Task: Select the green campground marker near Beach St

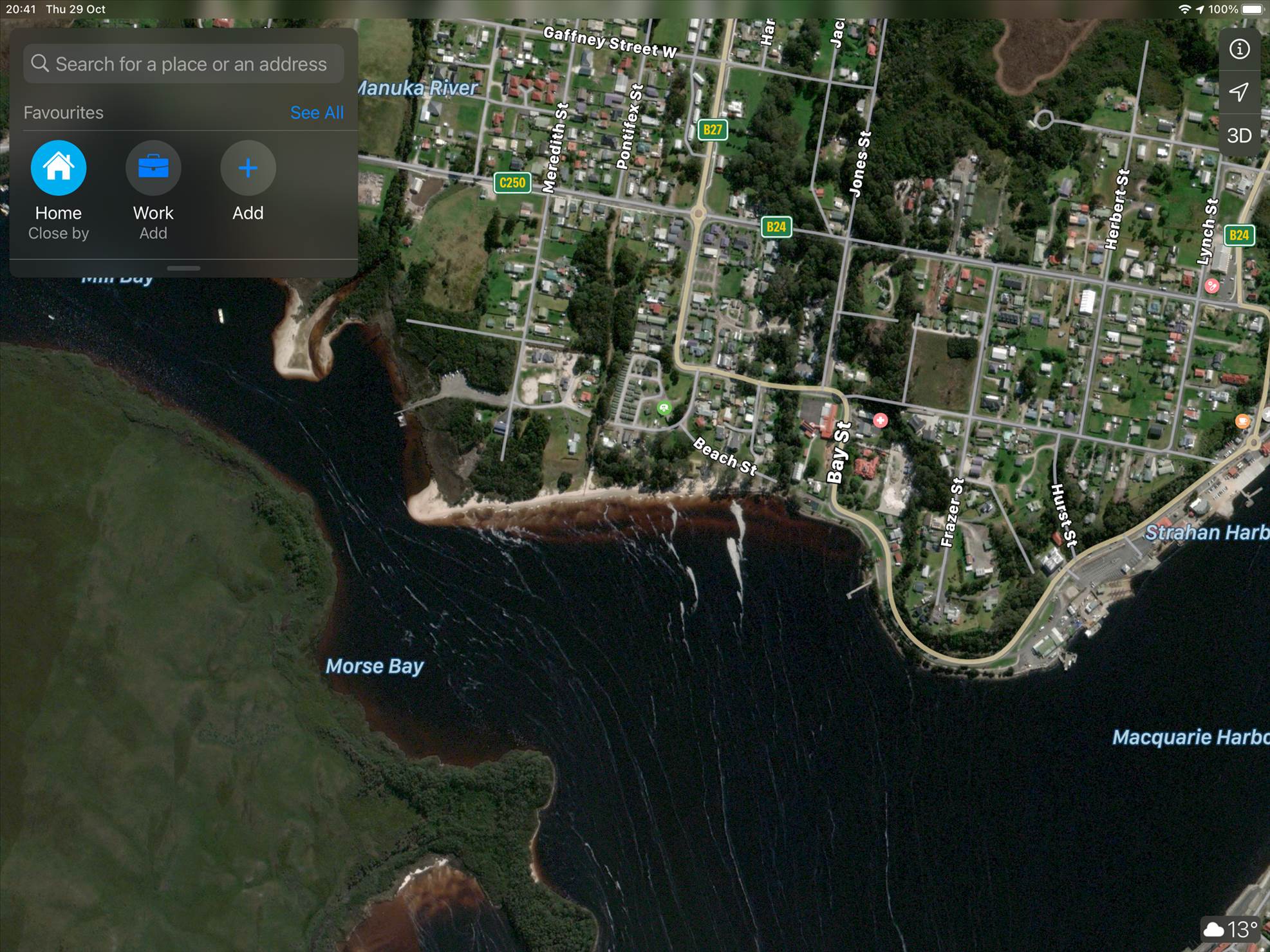Action: [x=664, y=408]
